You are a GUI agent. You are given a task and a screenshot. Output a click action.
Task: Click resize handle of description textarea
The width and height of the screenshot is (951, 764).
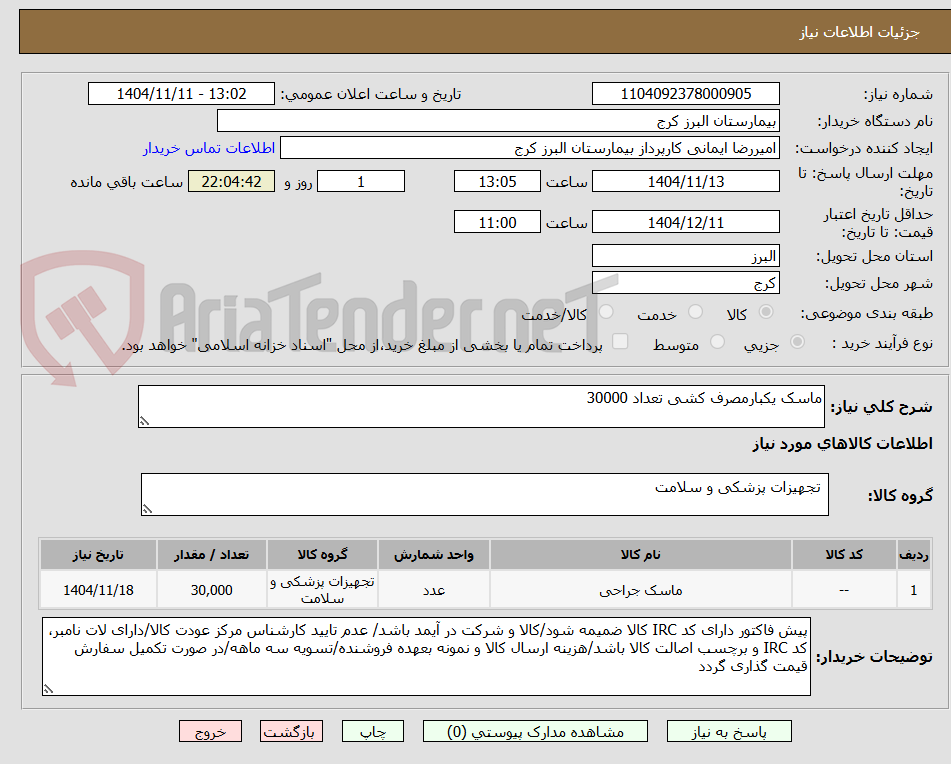coord(144,421)
